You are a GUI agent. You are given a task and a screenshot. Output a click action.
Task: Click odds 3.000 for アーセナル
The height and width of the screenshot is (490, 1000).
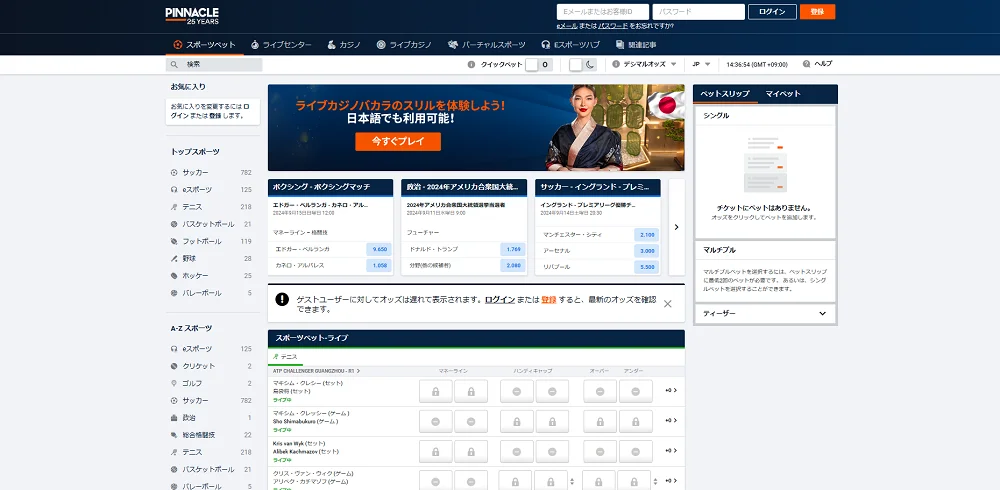tap(647, 251)
